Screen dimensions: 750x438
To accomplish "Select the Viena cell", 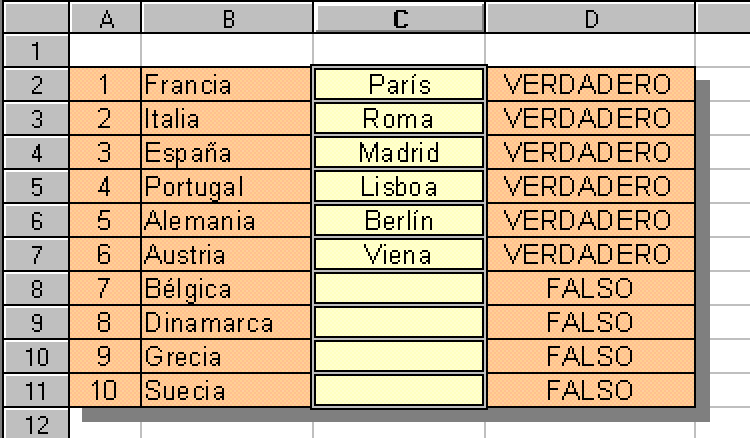I will click(x=399, y=255).
